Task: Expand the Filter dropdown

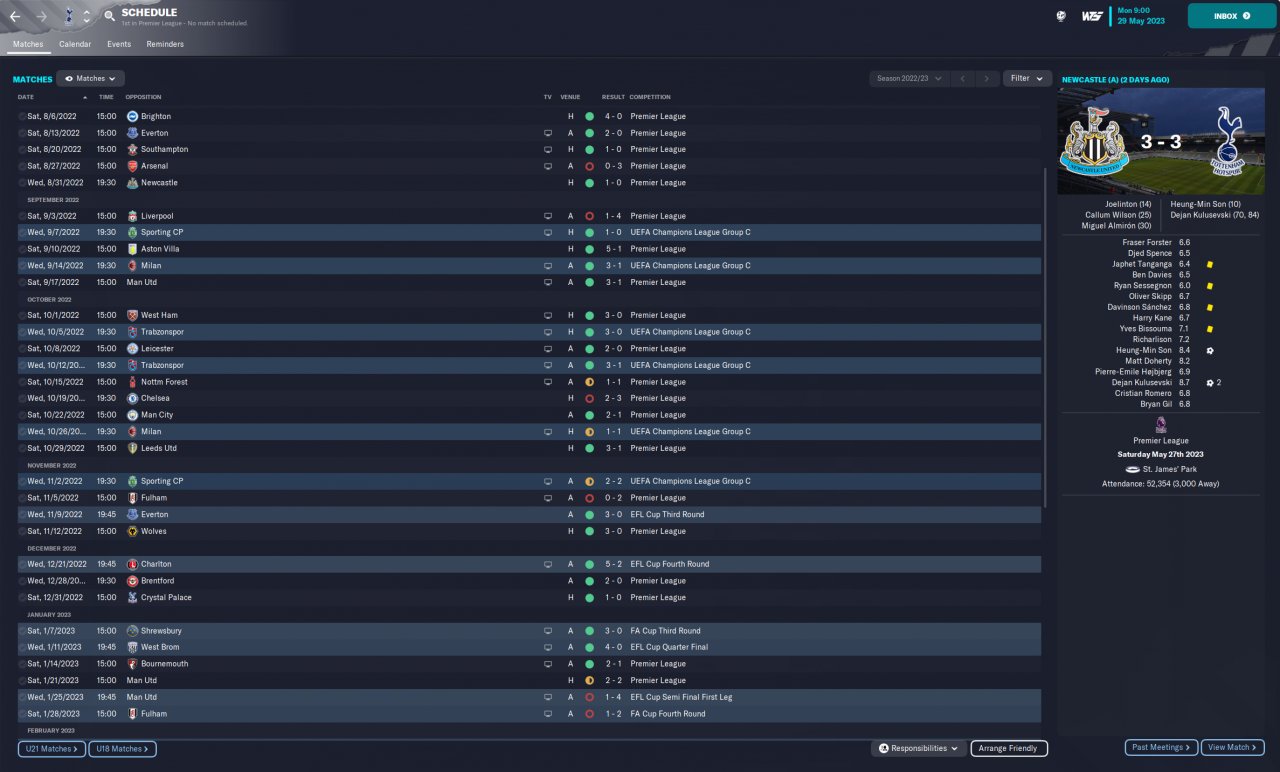Action: [x=1027, y=78]
